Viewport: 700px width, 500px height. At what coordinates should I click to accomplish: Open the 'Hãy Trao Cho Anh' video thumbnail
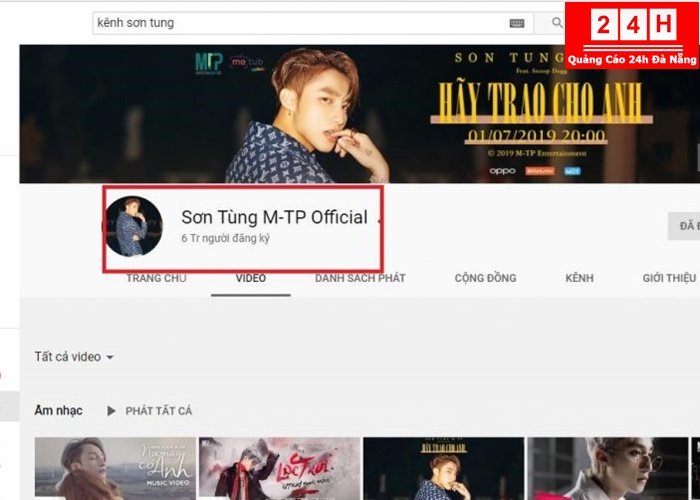point(444,468)
